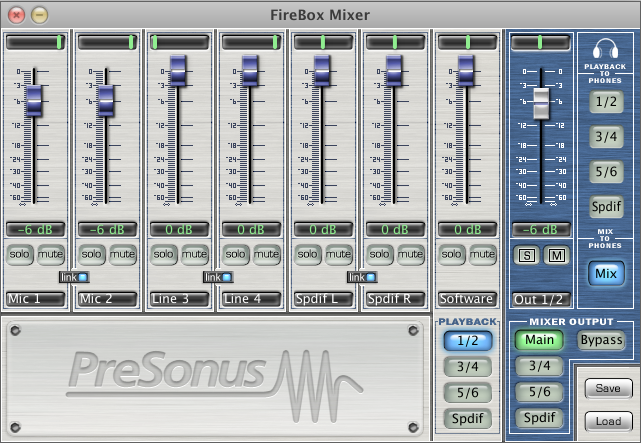
Task: Select Playback 3/4 source
Action: (468, 367)
